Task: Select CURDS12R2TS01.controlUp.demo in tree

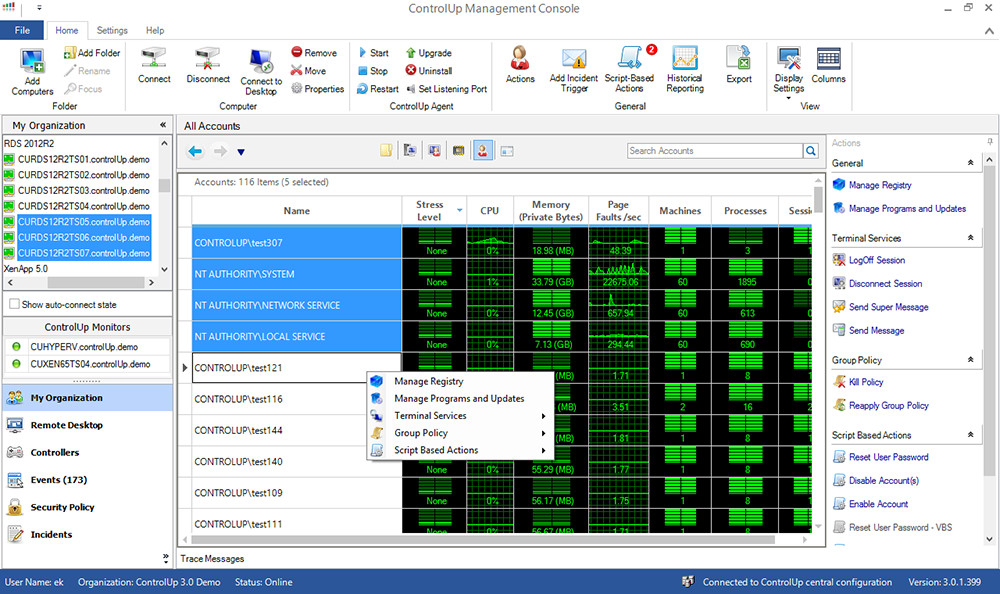Action: [84, 159]
